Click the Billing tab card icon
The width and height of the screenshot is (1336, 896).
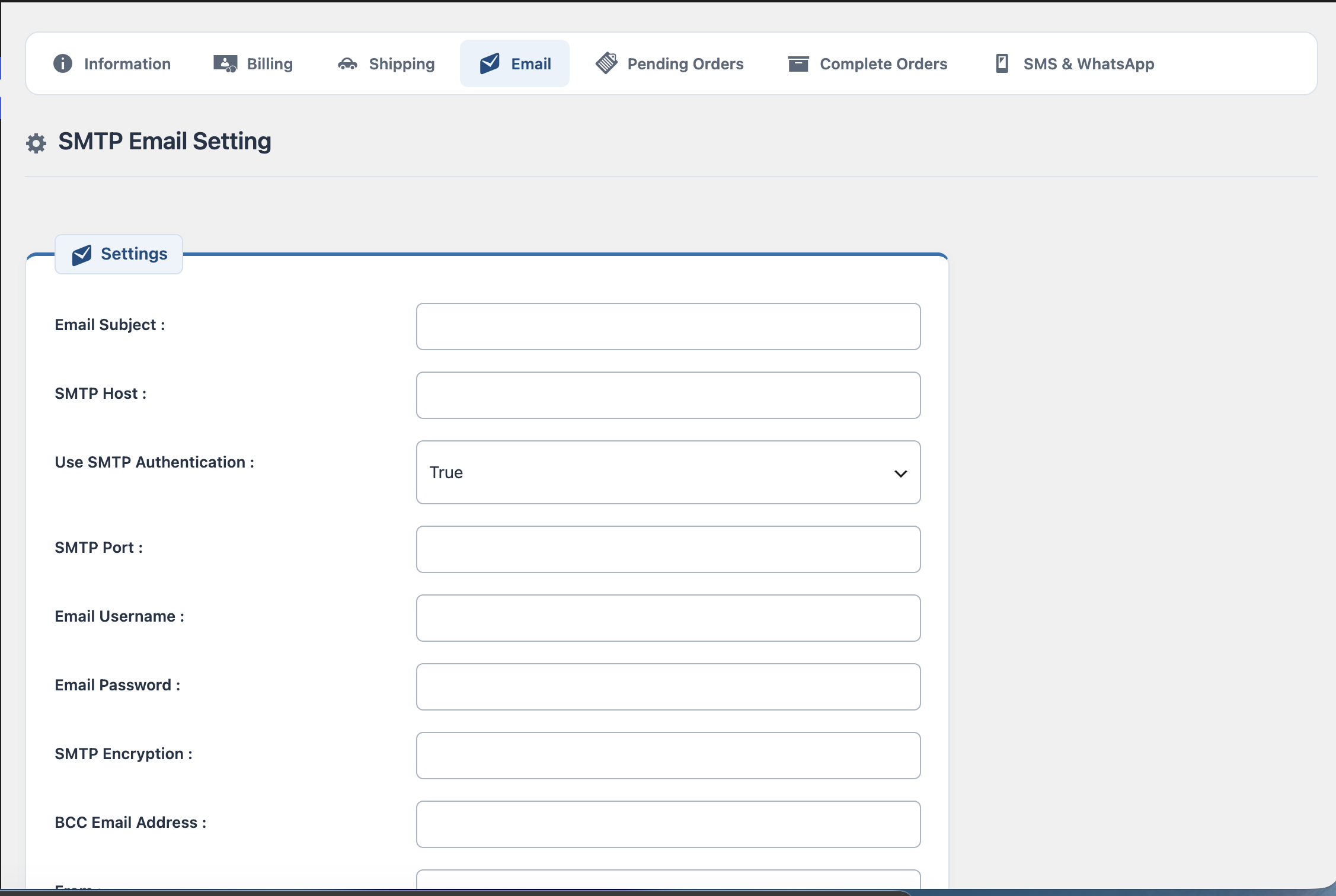[x=225, y=63]
